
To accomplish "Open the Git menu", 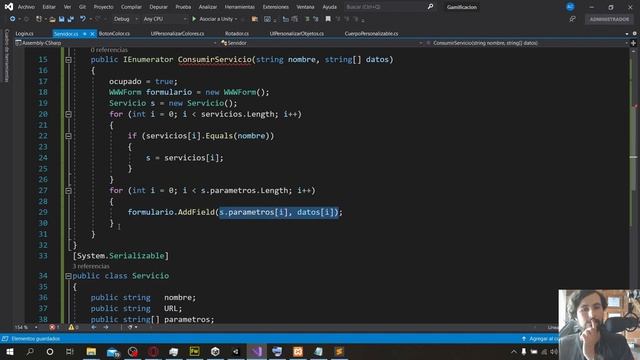I will click(82, 7).
